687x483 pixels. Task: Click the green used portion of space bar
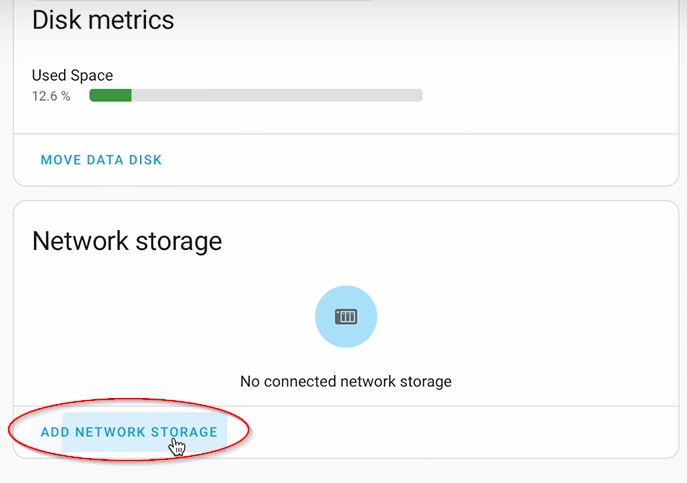click(110, 95)
